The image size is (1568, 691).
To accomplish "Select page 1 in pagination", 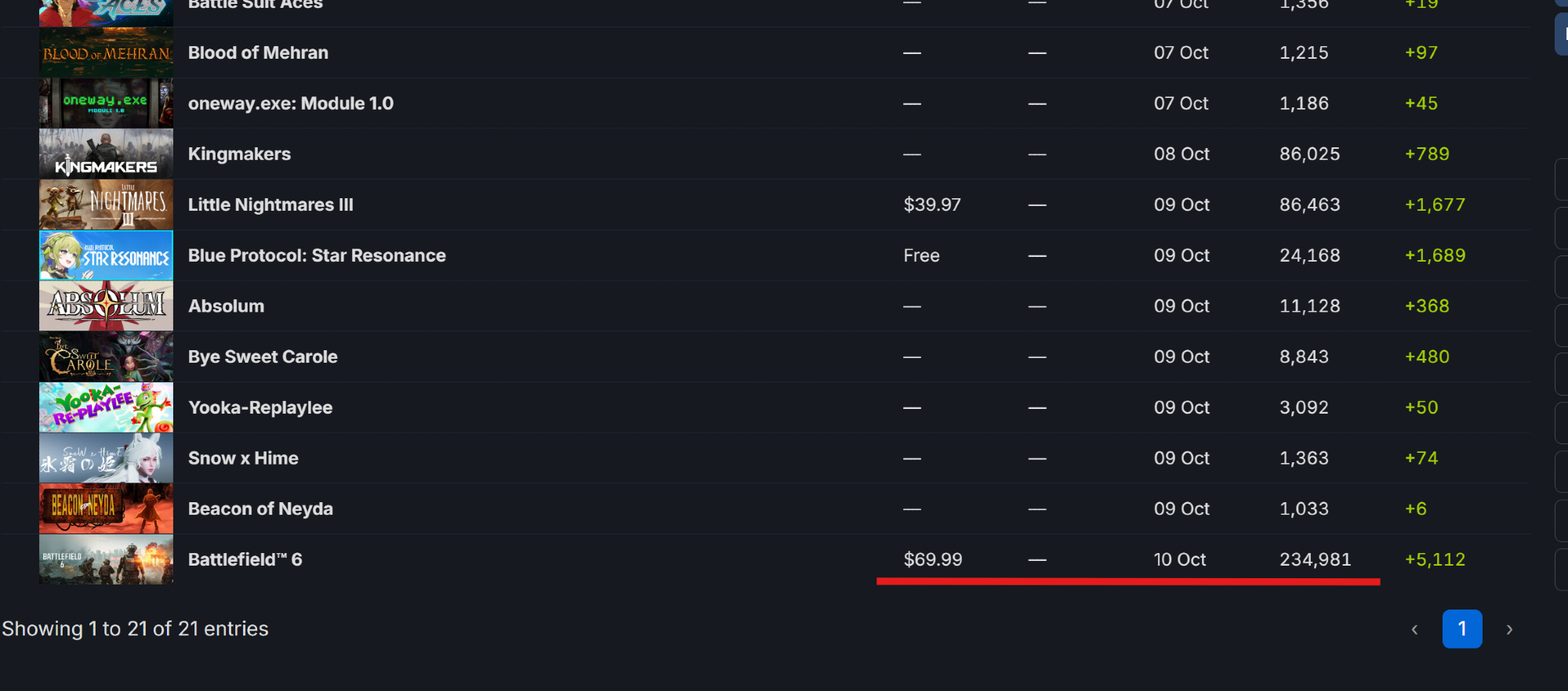I will (1462, 629).
